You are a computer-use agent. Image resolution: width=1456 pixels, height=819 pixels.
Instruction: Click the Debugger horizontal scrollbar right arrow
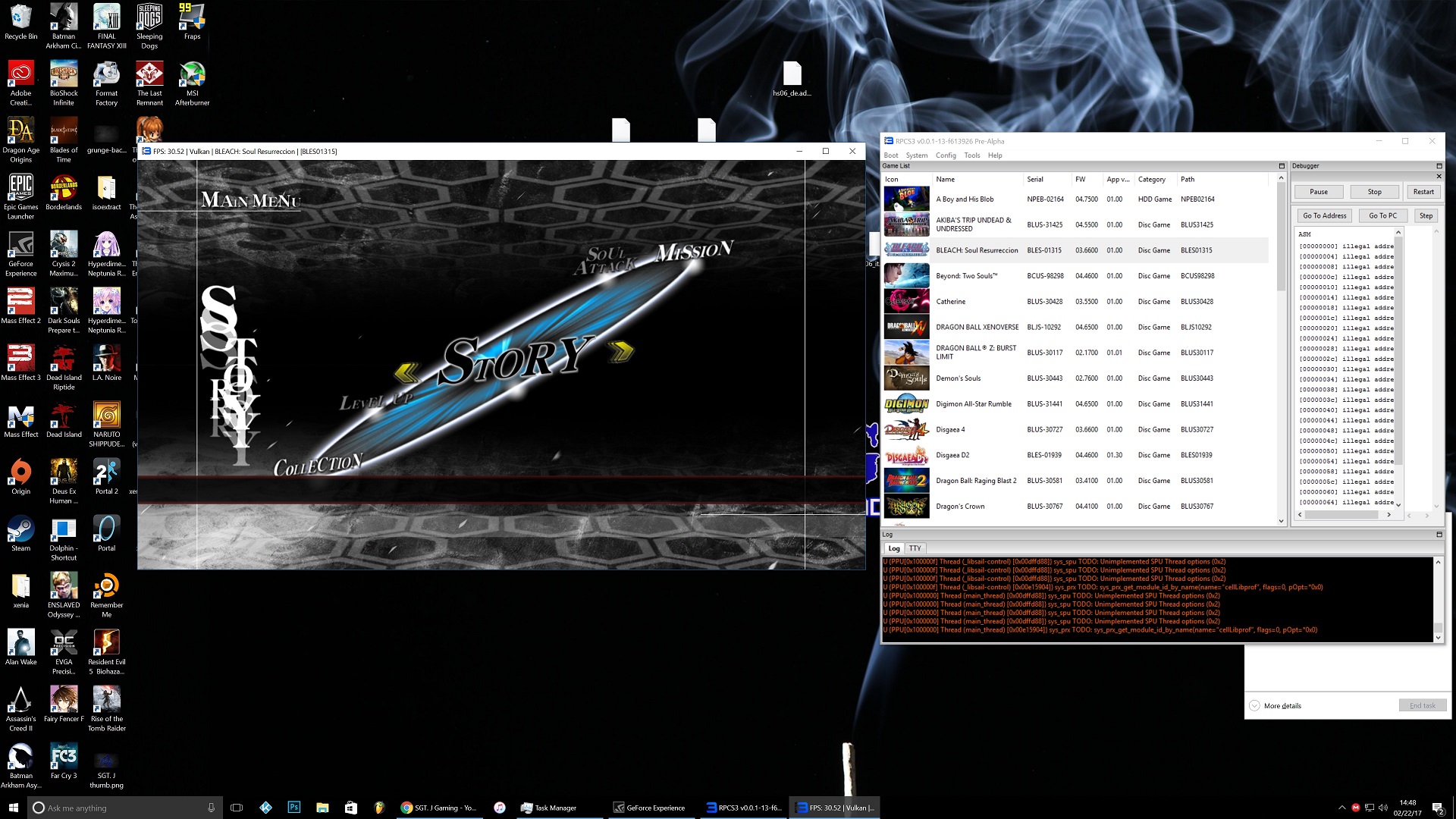(1389, 515)
